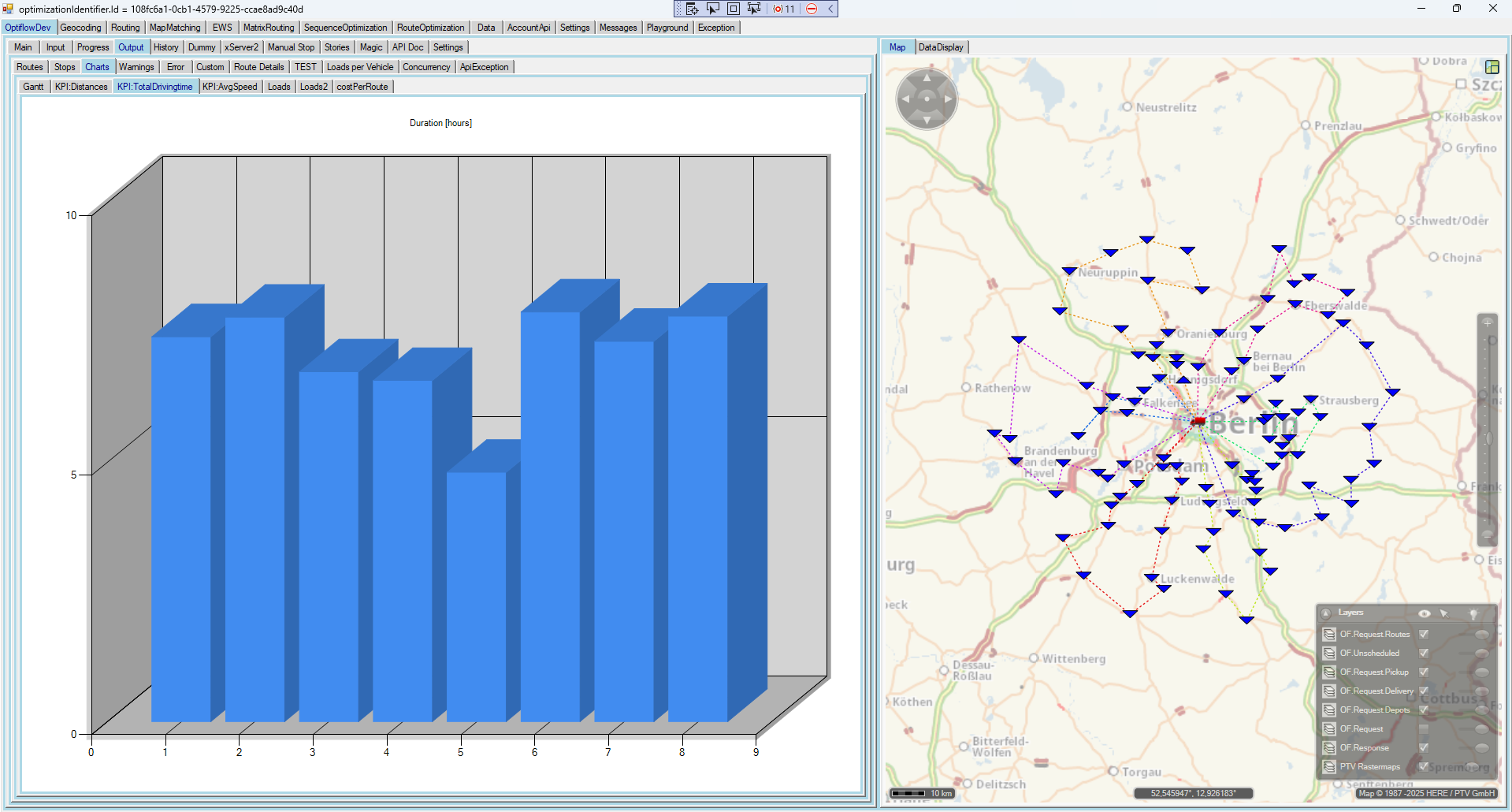Select the Loads per Vehicle tab
Viewport: 1512px width, 812px height.
pos(359,67)
